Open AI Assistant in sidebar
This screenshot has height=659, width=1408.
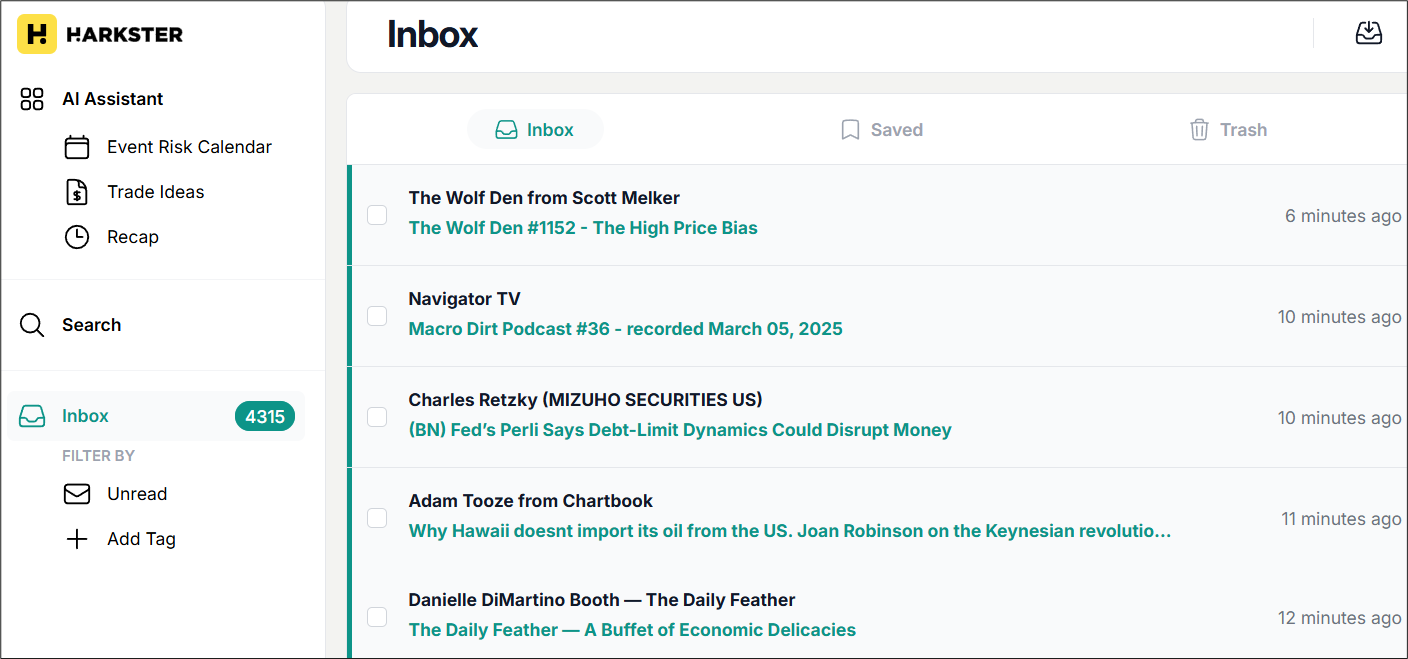pos(112,99)
